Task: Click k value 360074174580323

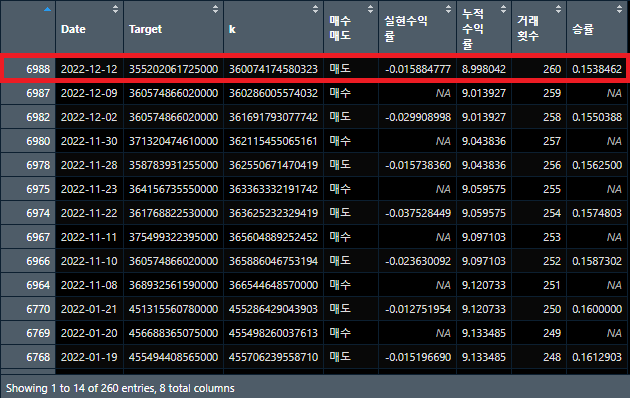Action: (x=273, y=69)
